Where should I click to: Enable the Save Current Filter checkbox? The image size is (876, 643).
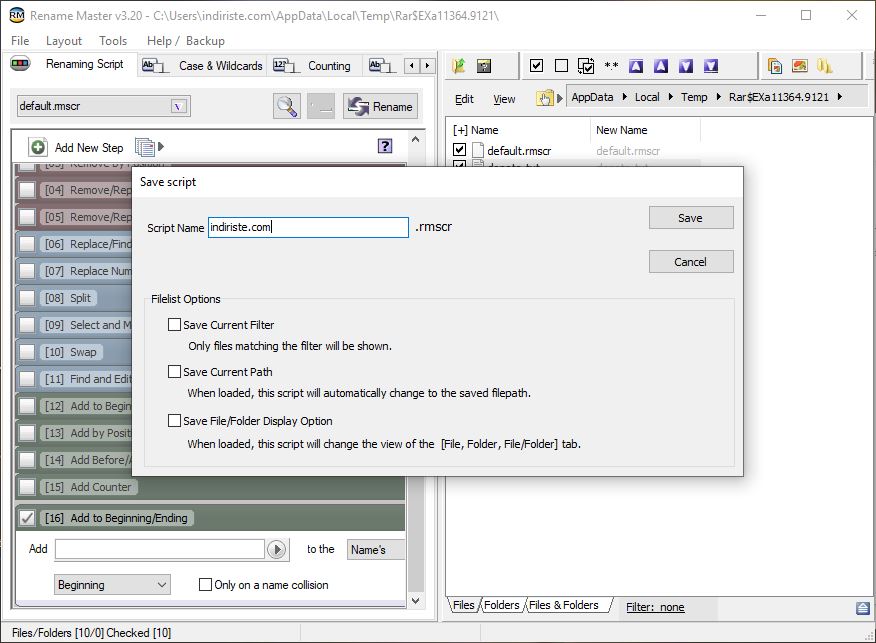click(174, 325)
